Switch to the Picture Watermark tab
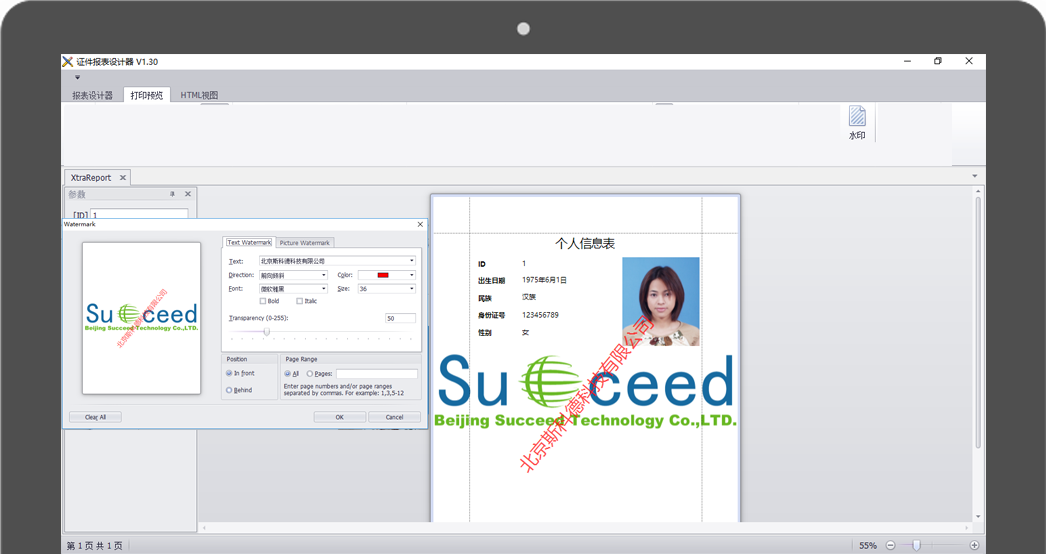Image resolution: width=1046 pixels, height=554 pixels. tap(305, 242)
